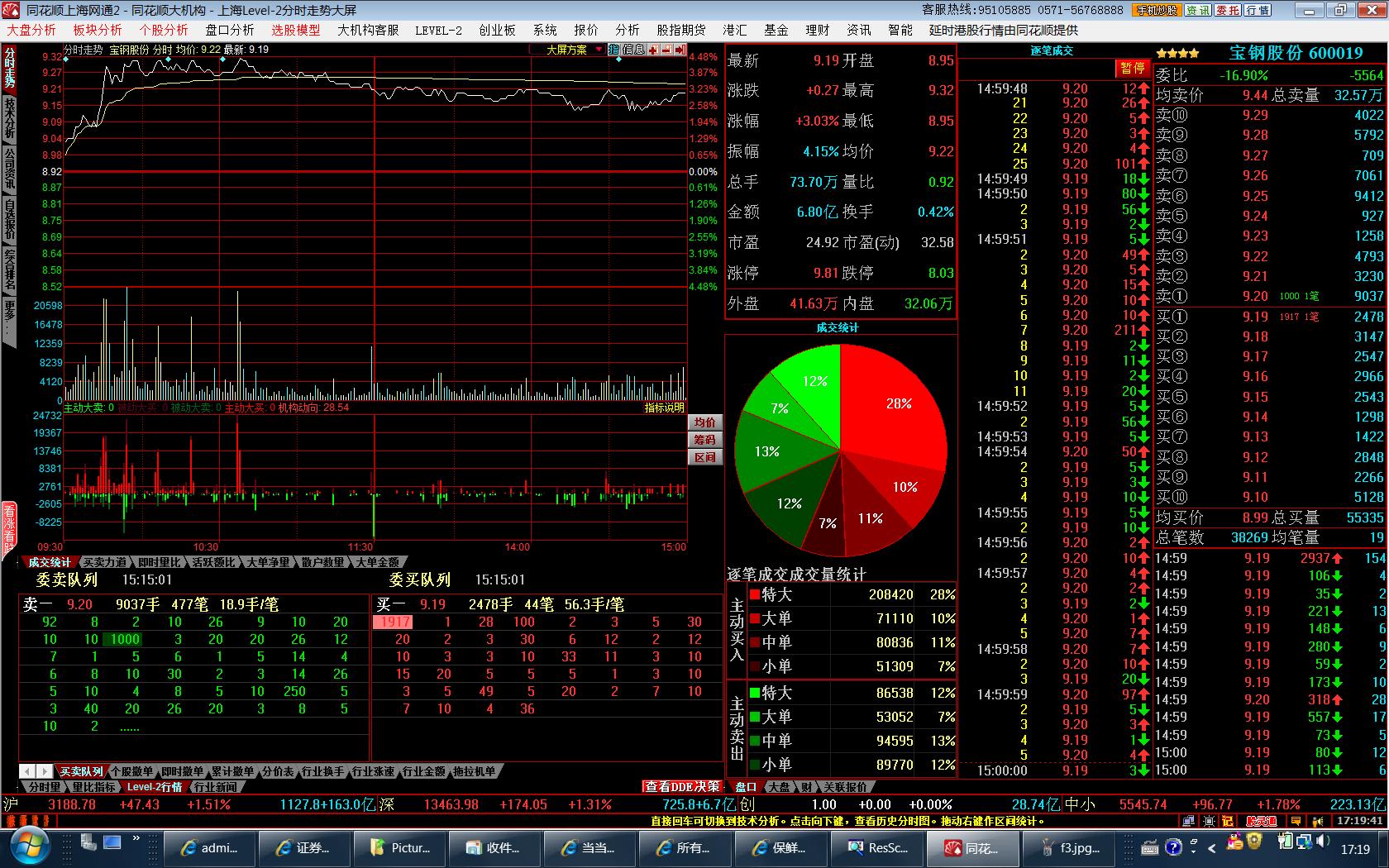Open the 大盘分析 menu
Viewport: 1389px width, 868px height.
31,30
